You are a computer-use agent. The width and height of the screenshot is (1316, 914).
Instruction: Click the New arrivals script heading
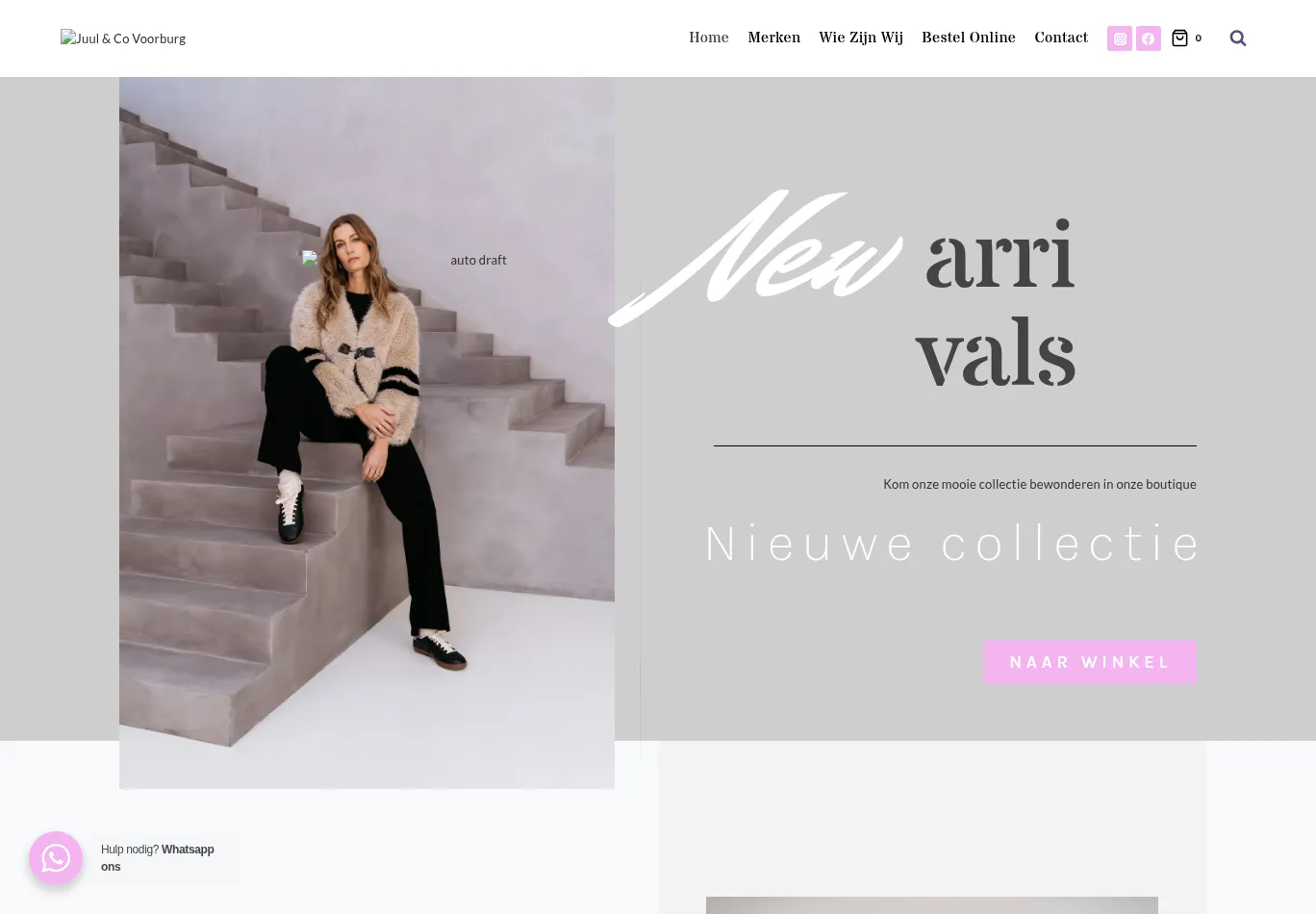pyautogui.click(x=843, y=289)
